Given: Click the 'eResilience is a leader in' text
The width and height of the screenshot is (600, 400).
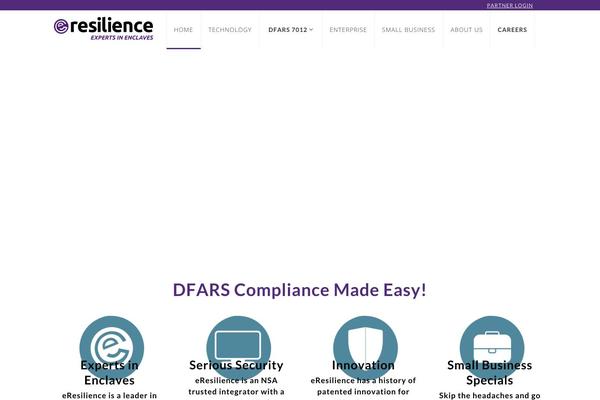Looking at the screenshot, I should coord(109,395).
